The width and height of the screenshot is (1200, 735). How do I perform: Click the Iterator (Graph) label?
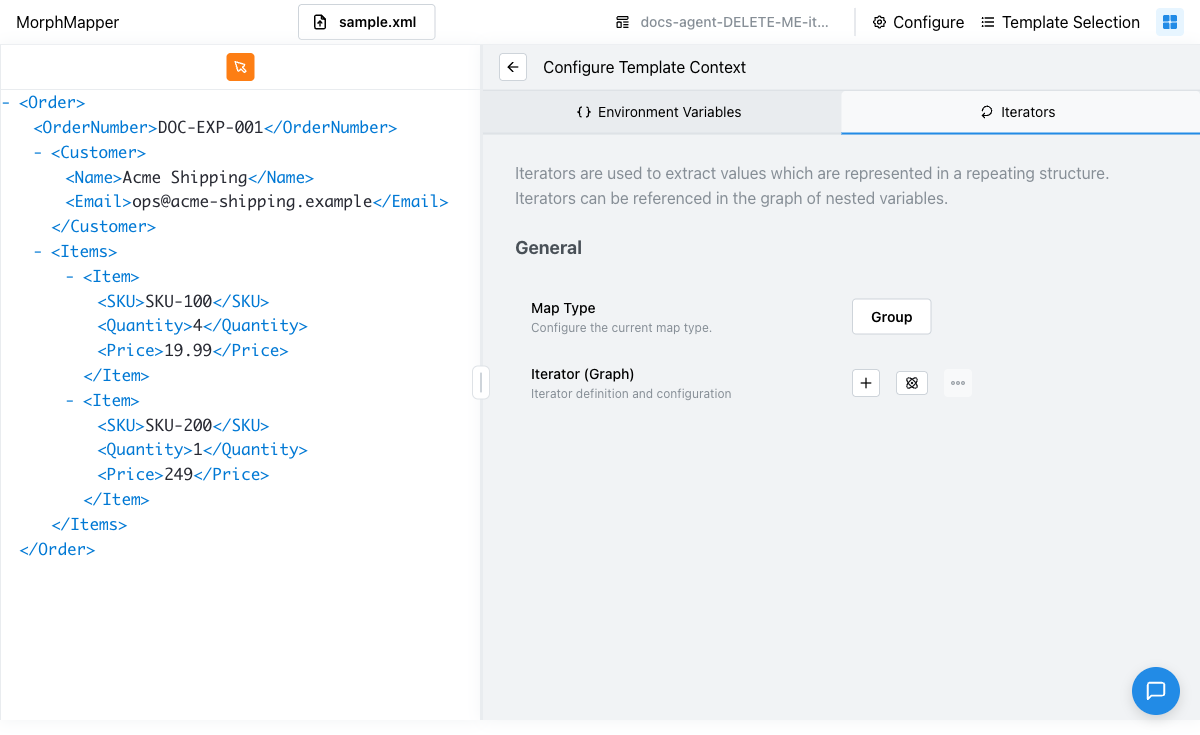click(583, 374)
